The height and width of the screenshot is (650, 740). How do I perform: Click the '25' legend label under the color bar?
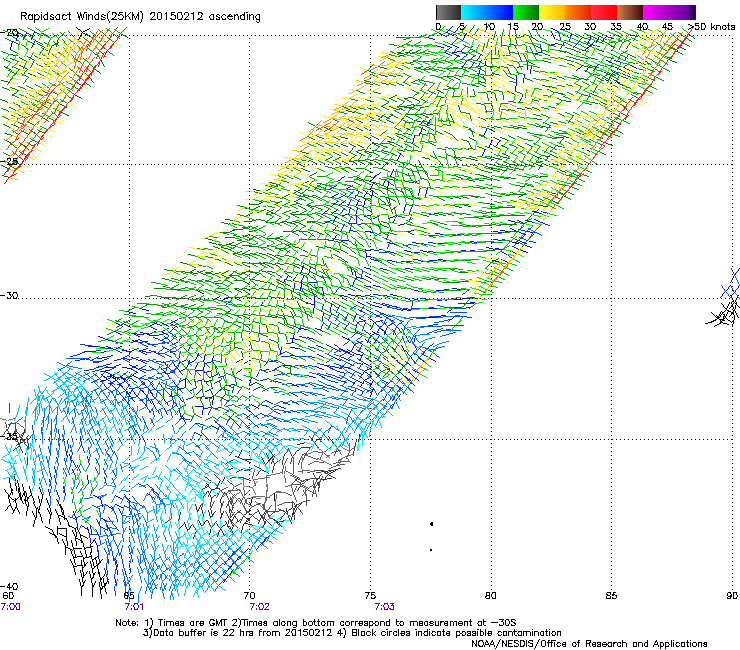coord(565,27)
